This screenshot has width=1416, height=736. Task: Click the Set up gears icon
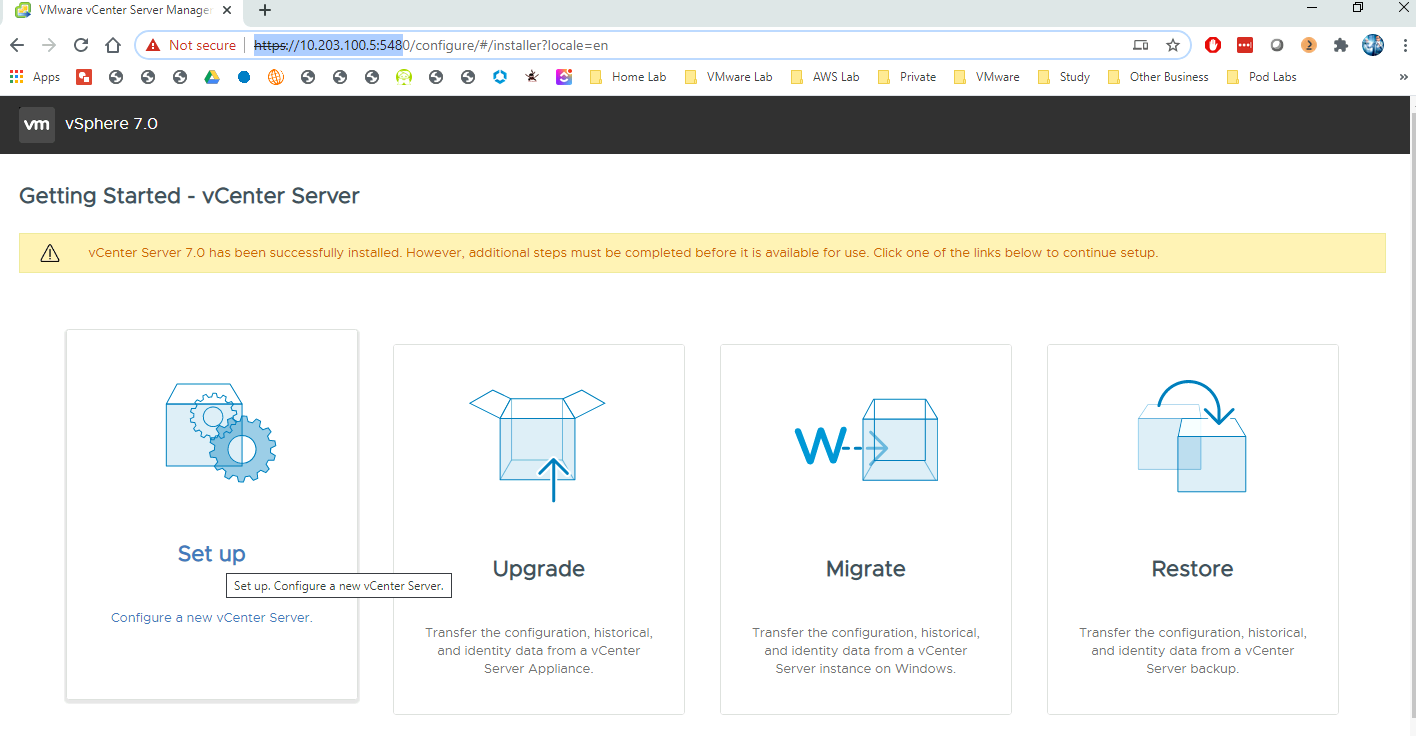pyautogui.click(x=220, y=432)
